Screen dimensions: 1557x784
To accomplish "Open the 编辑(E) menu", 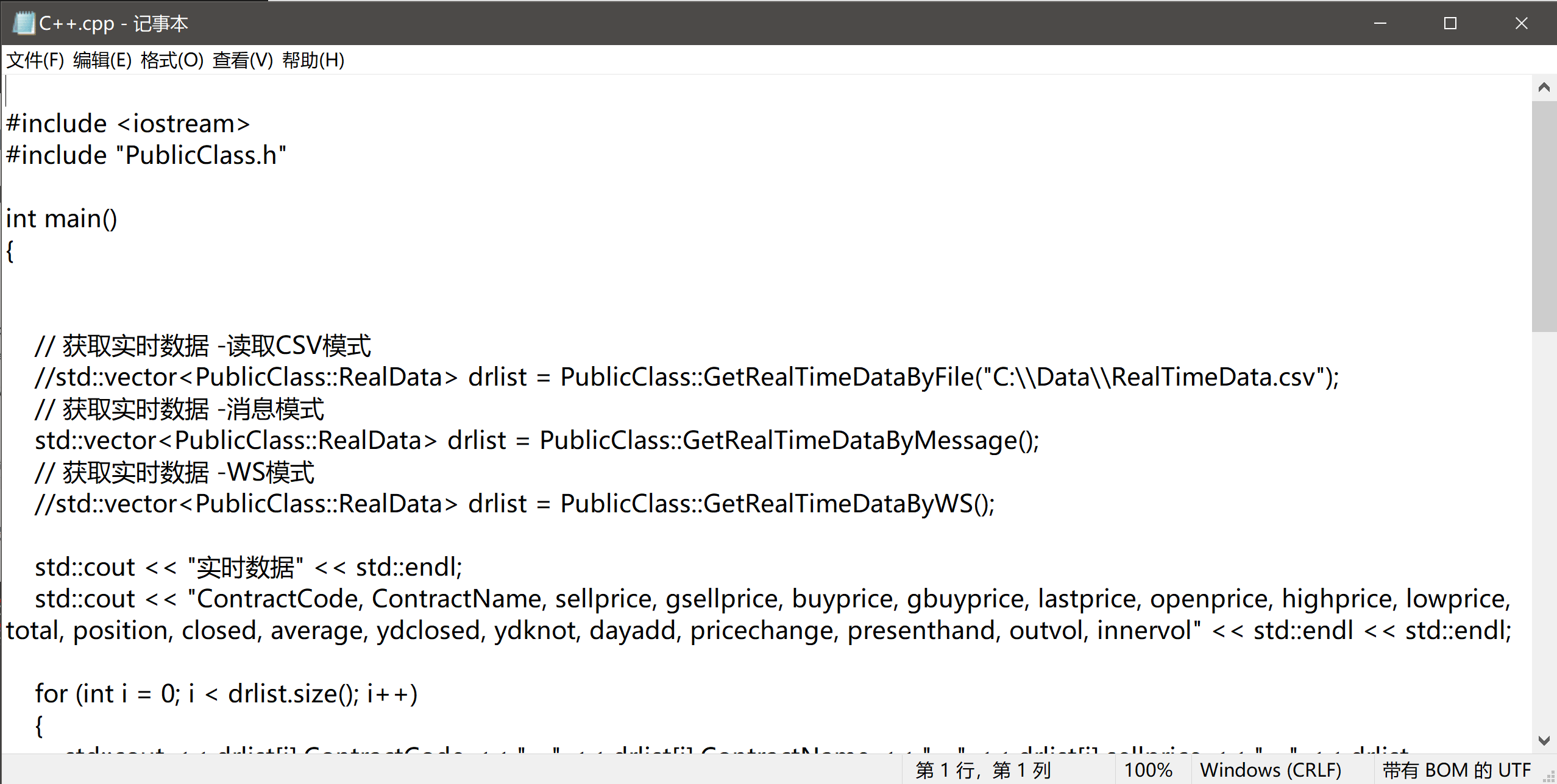I will click(x=102, y=60).
